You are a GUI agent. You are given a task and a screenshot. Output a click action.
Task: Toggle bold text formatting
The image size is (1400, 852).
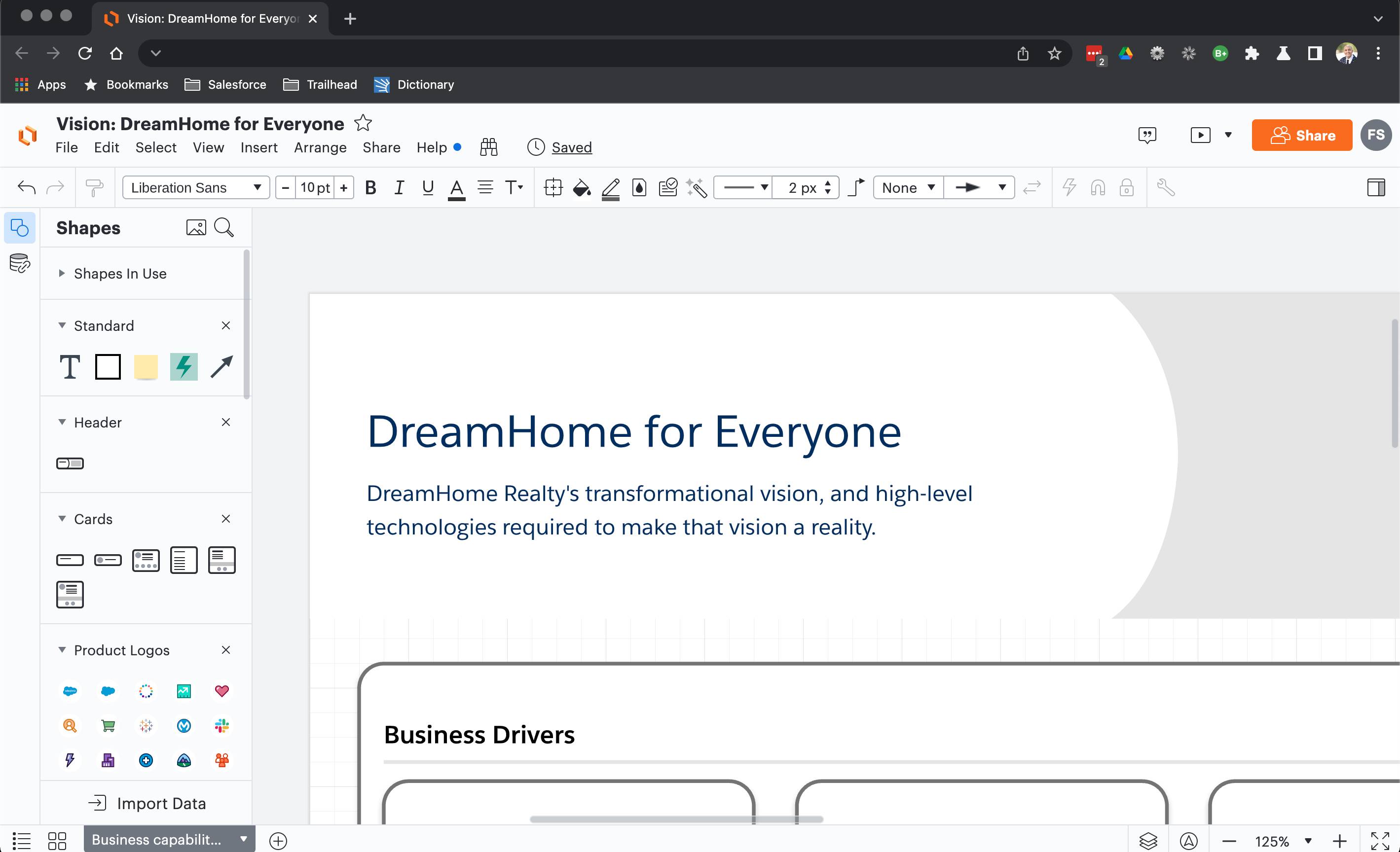tap(370, 188)
